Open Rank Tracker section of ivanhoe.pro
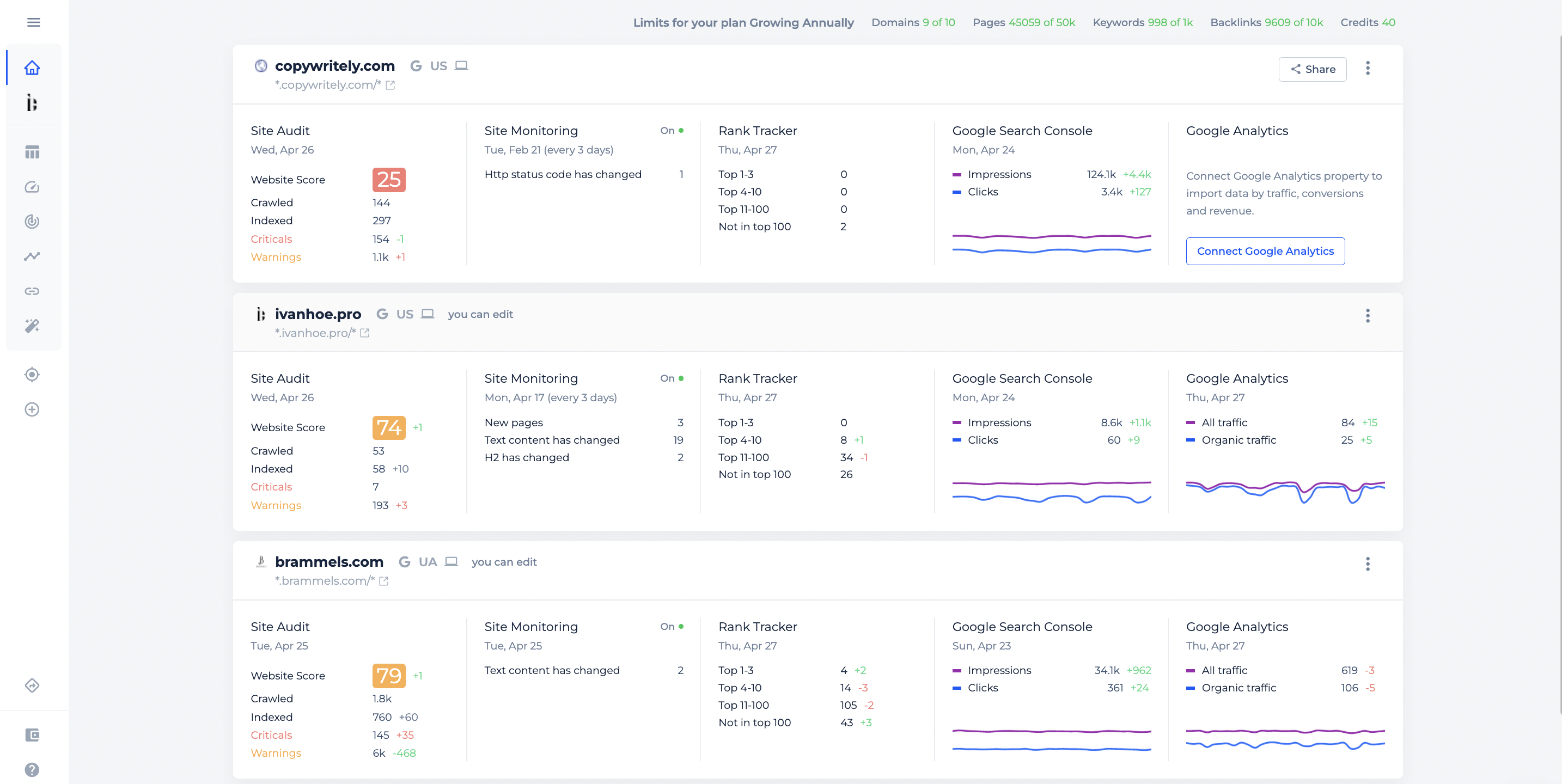 coord(758,378)
